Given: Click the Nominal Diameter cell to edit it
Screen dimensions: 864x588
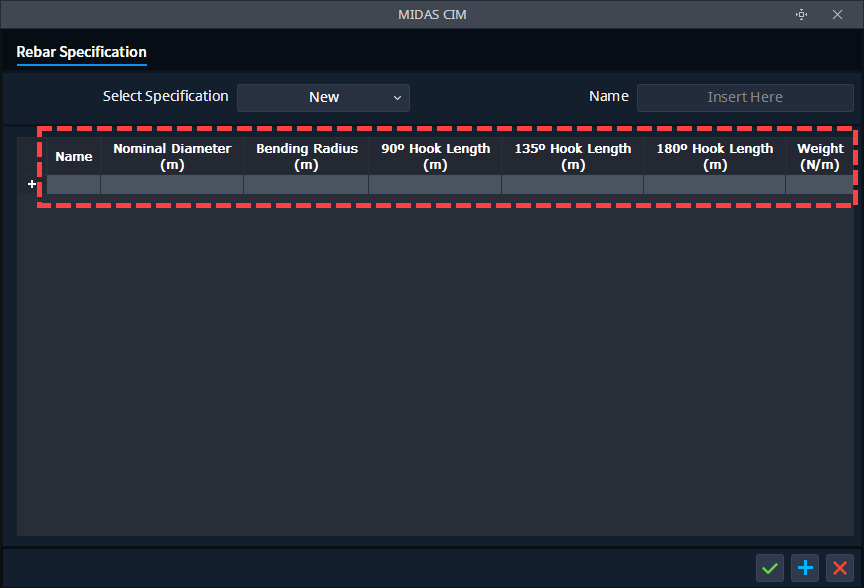Looking at the screenshot, I should pos(171,184).
